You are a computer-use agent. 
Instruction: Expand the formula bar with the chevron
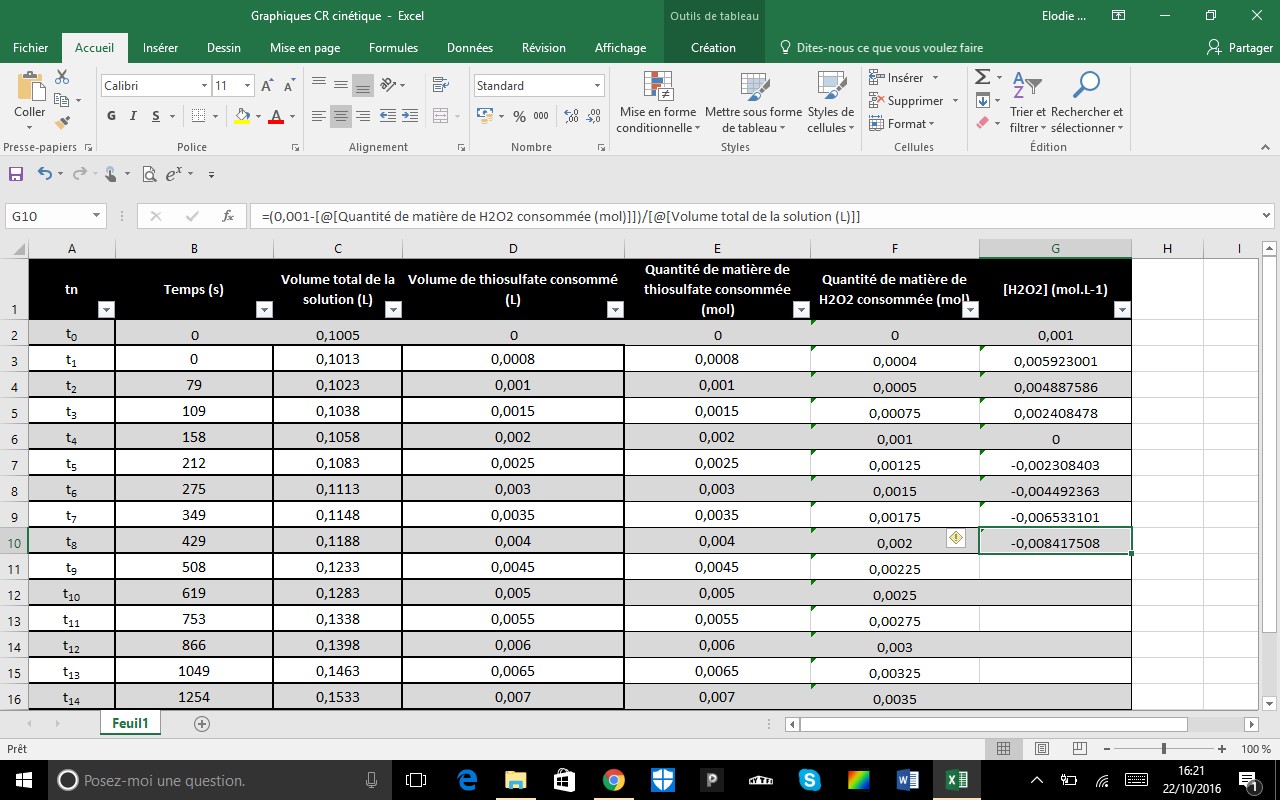click(1267, 215)
